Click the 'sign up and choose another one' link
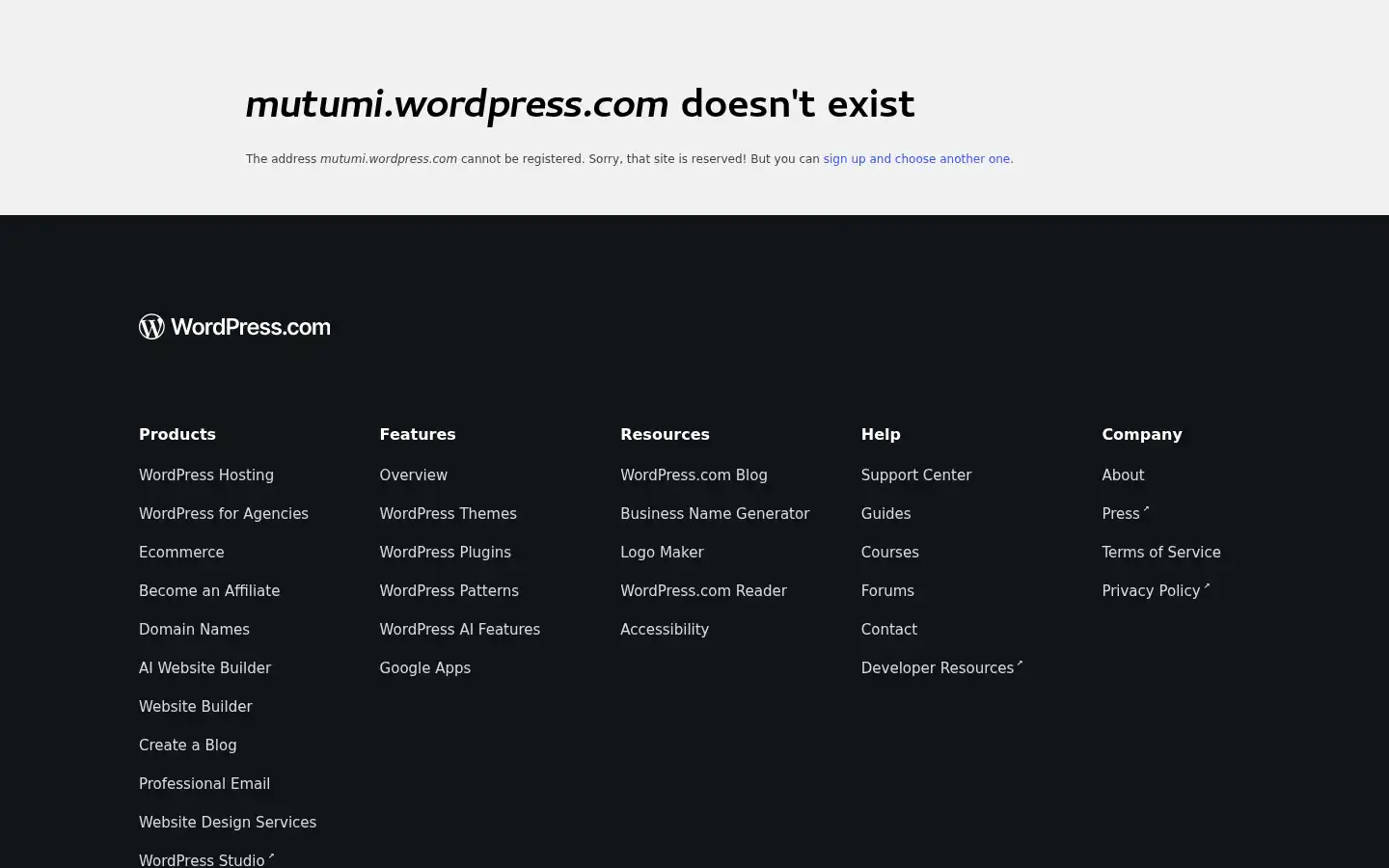 click(916, 159)
